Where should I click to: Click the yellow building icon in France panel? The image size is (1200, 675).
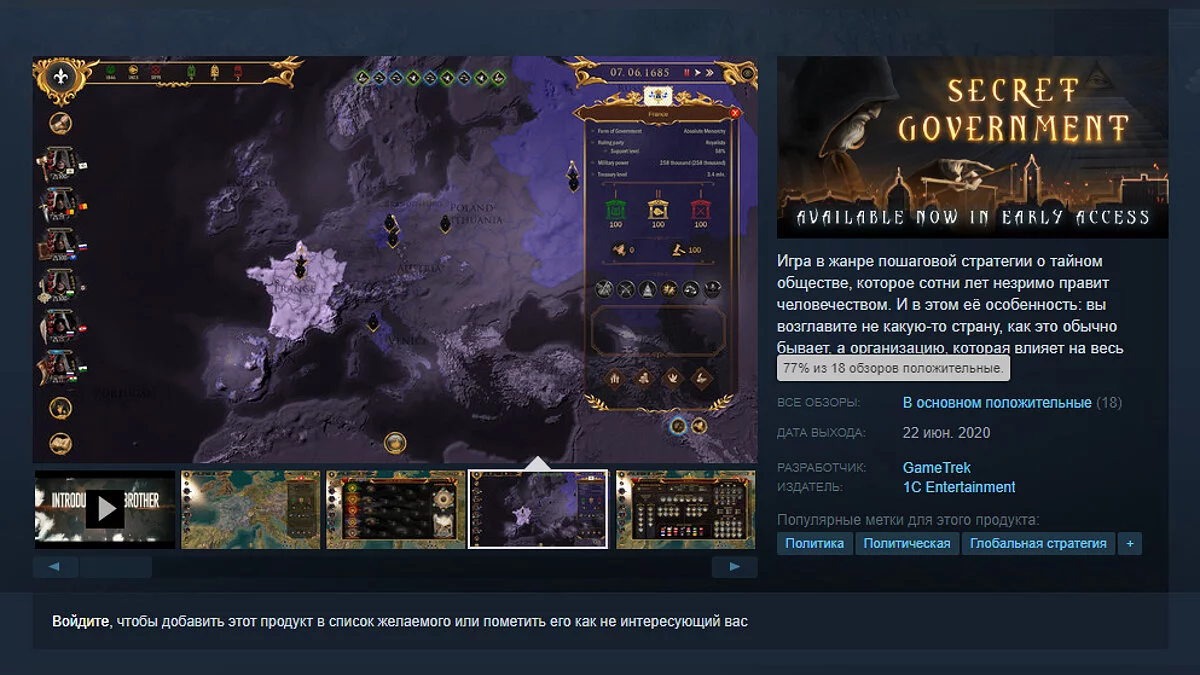pyautogui.click(x=658, y=209)
